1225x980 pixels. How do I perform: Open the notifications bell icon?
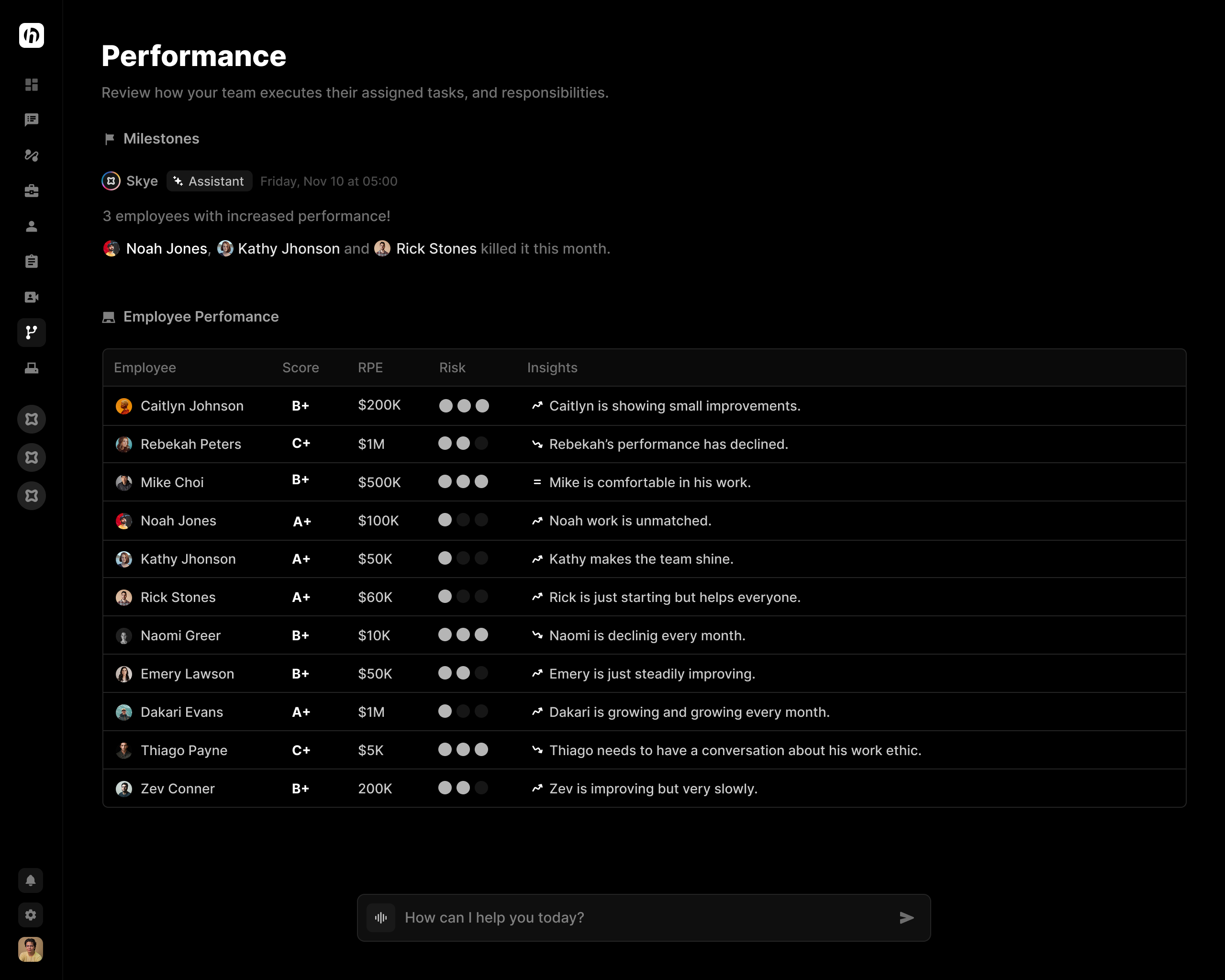tap(31, 880)
